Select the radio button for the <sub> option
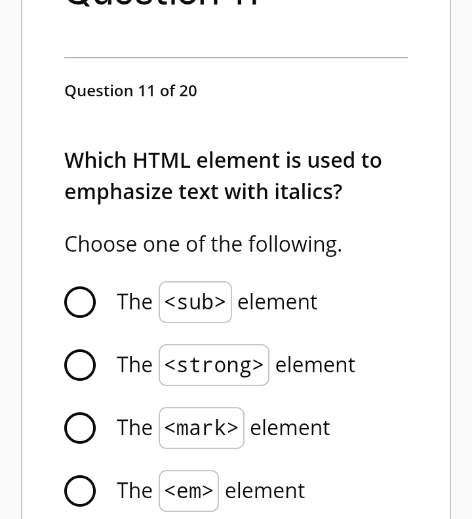The height and width of the screenshot is (519, 472). 80,302
